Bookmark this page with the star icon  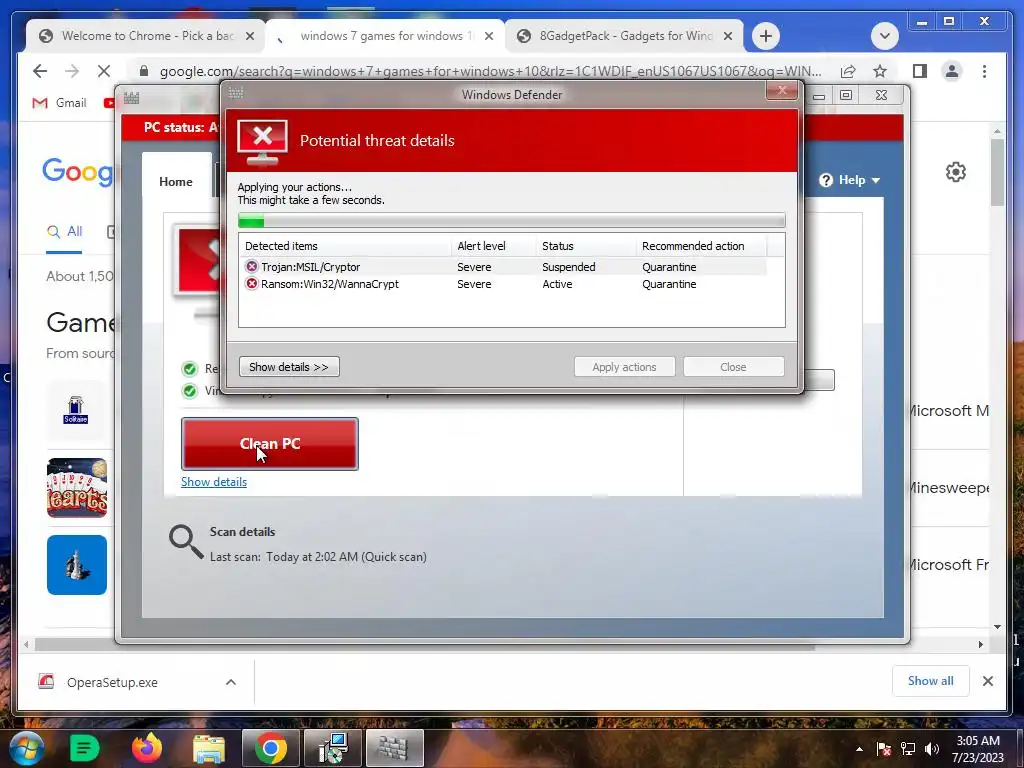tap(880, 71)
